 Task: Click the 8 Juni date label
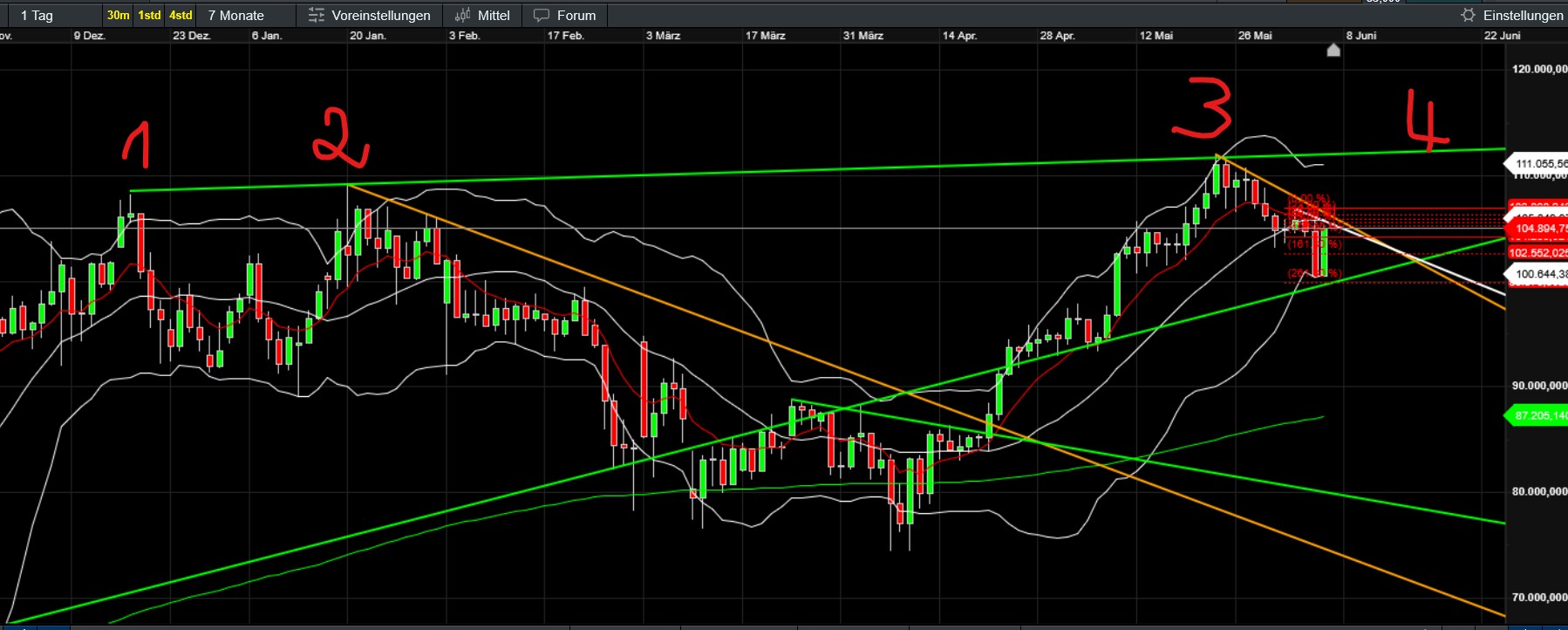pos(1360,36)
